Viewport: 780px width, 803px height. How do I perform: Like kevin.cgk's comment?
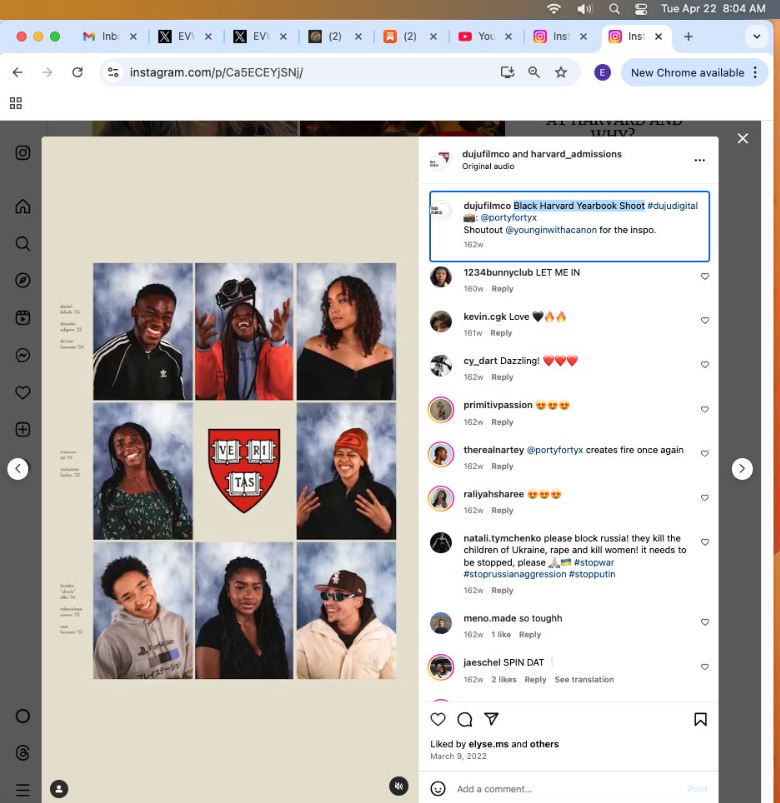[x=705, y=321]
